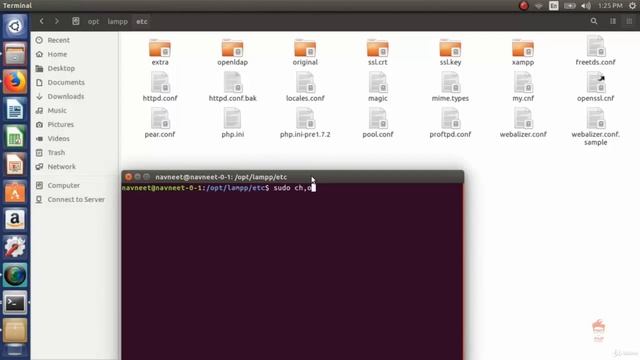Open search in the file manager
The image size is (640, 360).
click(594, 21)
